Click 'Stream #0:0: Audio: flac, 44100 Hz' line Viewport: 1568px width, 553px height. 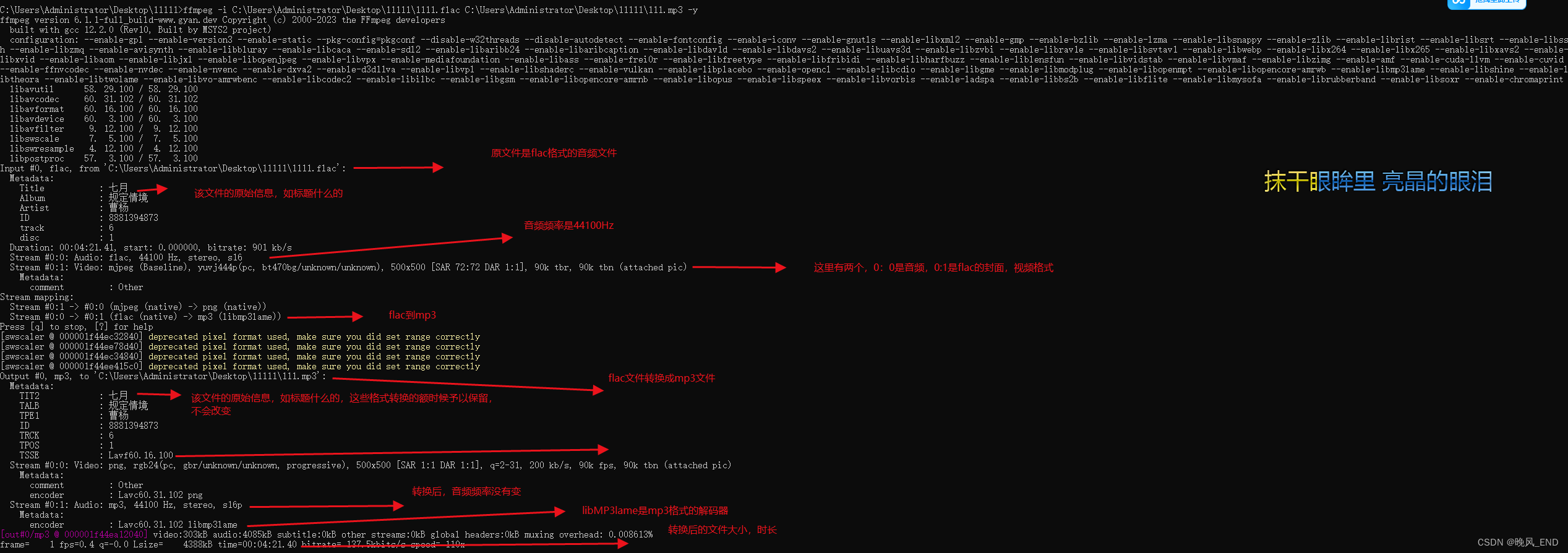click(x=126, y=257)
